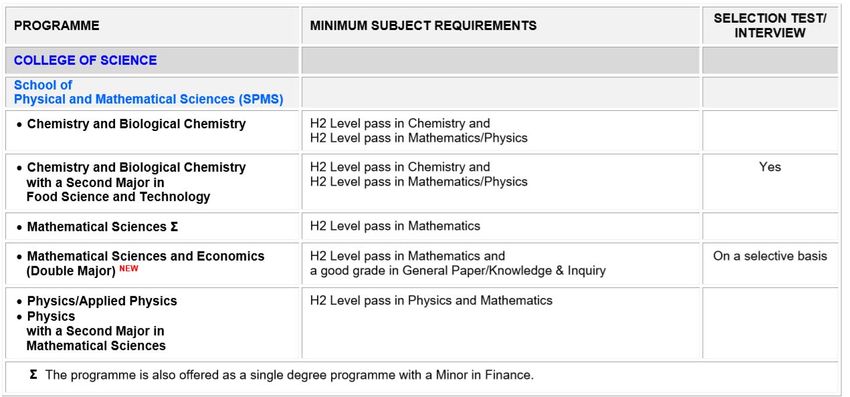Click the PROGRAMME column header
The height and width of the screenshot is (397, 850).
click(x=56, y=25)
